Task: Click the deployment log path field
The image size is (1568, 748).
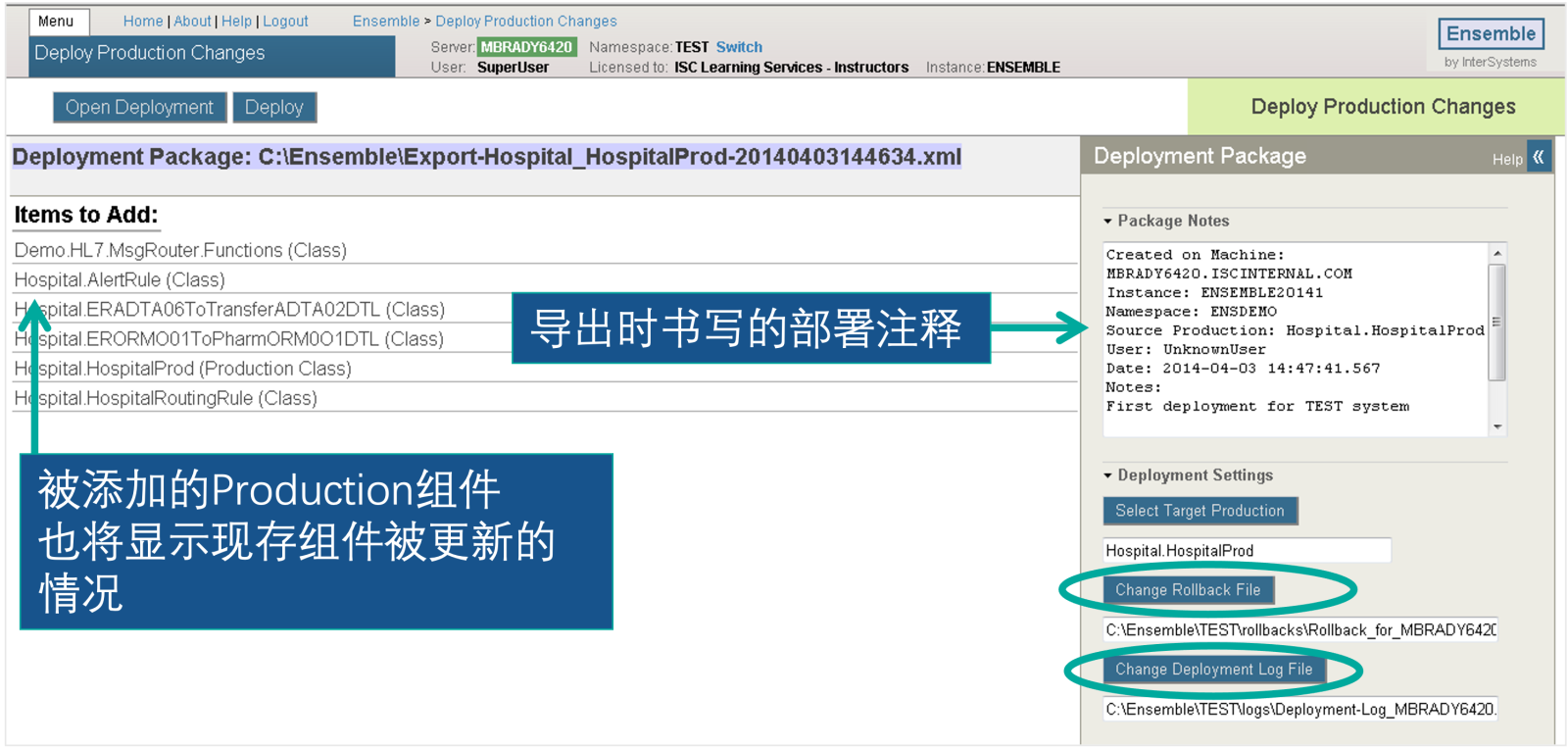Action: point(1300,710)
